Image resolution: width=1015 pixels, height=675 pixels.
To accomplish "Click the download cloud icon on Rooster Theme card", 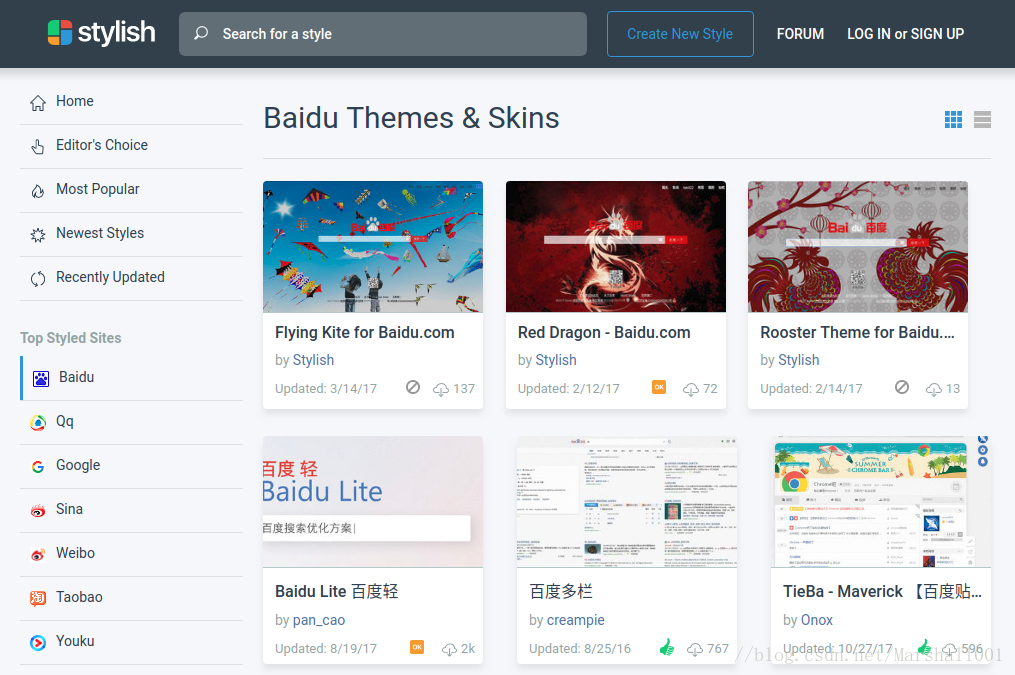I will 933,389.
